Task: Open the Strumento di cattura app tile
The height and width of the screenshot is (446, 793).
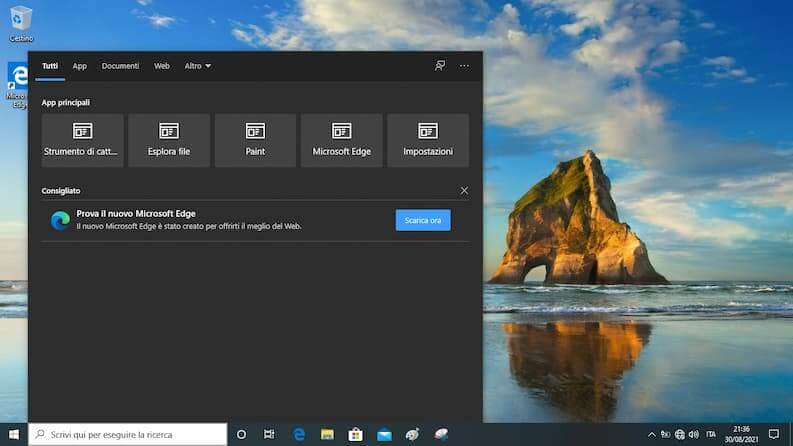Action: click(82, 140)
